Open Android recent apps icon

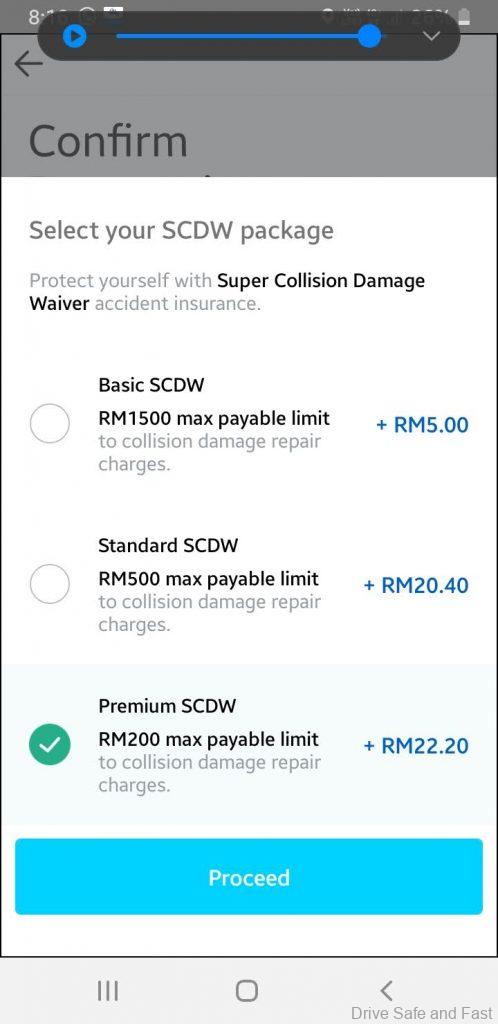pyautogui.click(x=108, y=991)
